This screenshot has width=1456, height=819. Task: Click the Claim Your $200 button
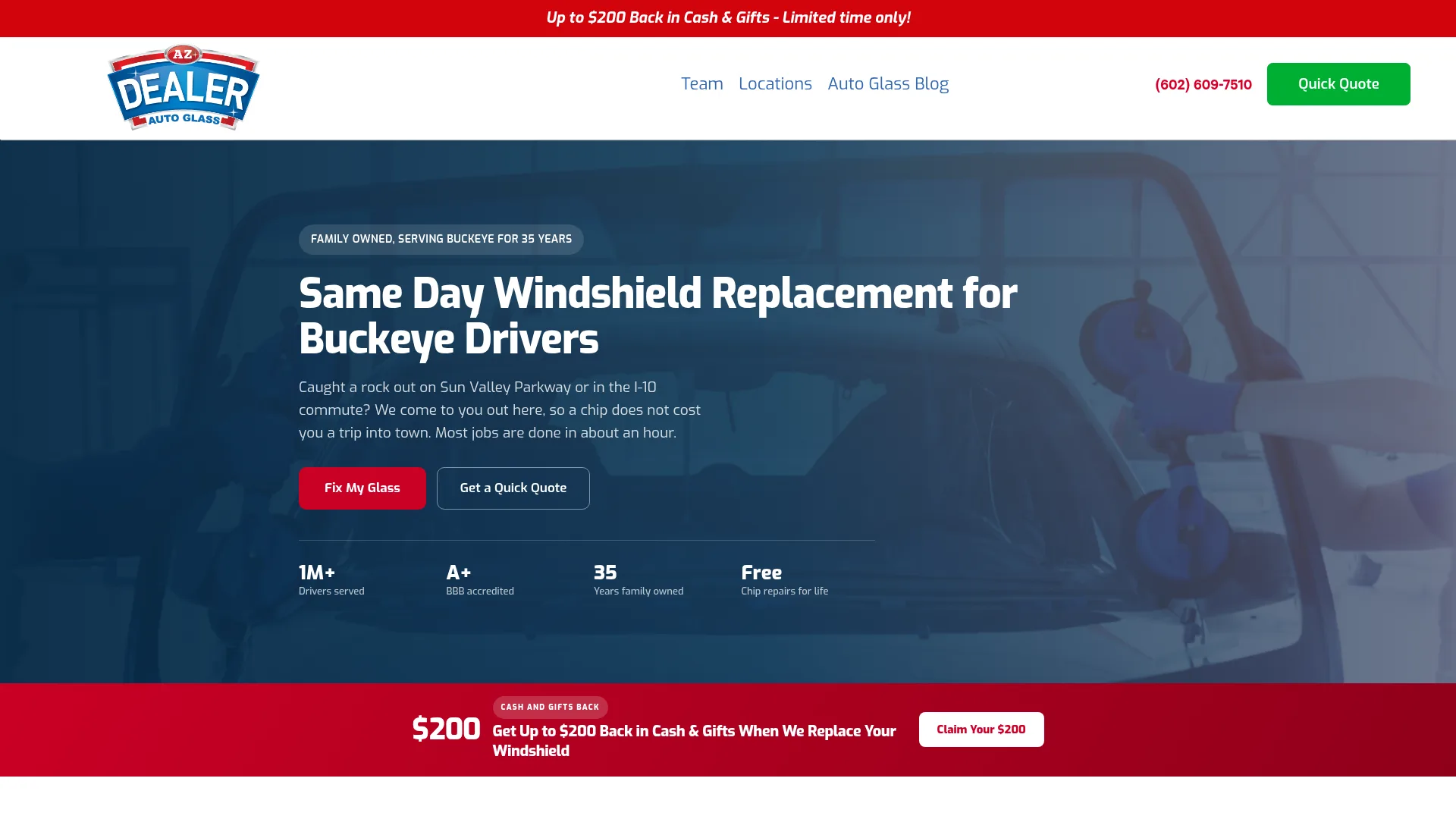pyautogui.click(x=981, y=729)
